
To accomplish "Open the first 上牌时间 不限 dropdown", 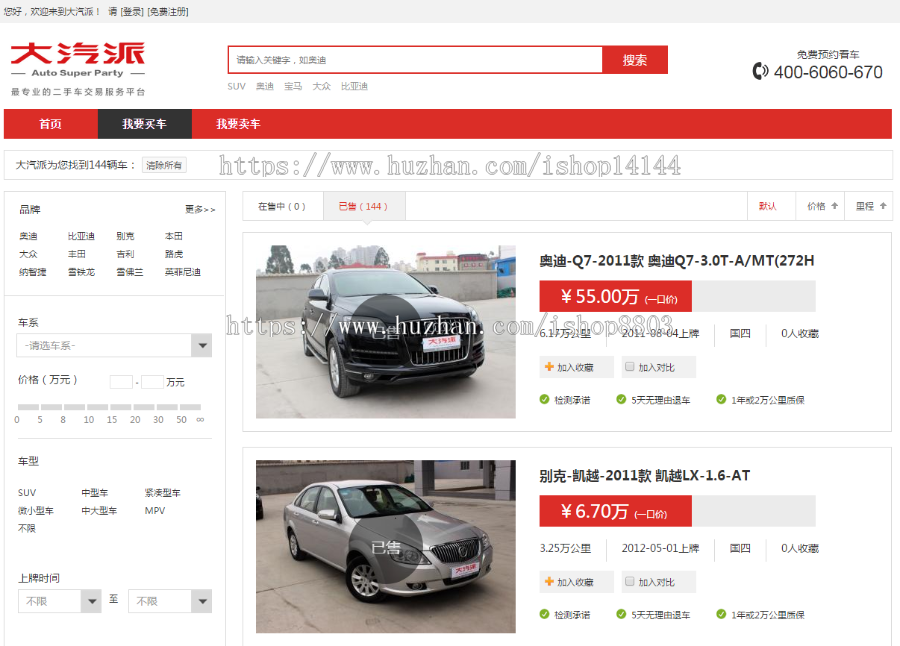I will click(58, 601).
